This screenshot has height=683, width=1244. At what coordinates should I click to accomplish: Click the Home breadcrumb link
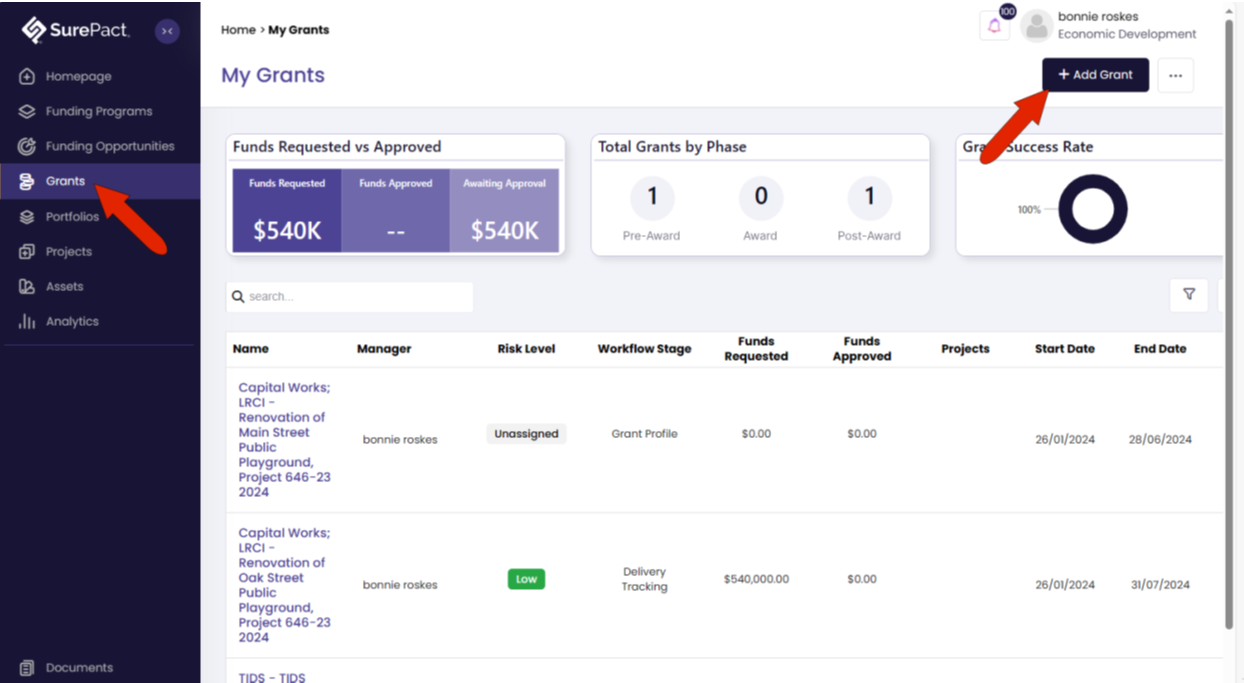coord(238,30)
